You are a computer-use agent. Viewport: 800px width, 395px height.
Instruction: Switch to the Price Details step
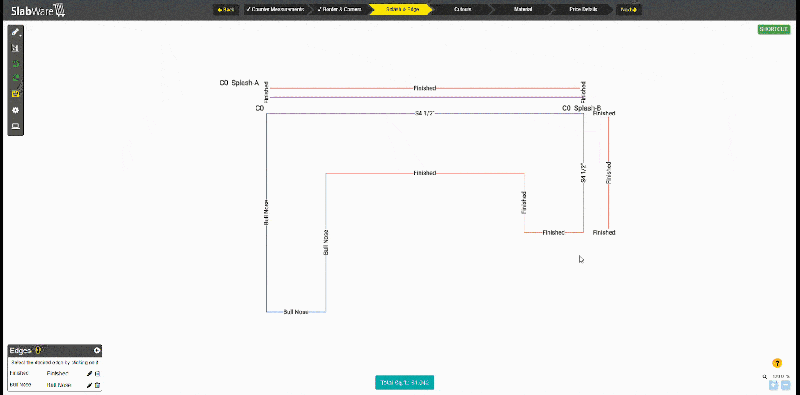(583, 9)
